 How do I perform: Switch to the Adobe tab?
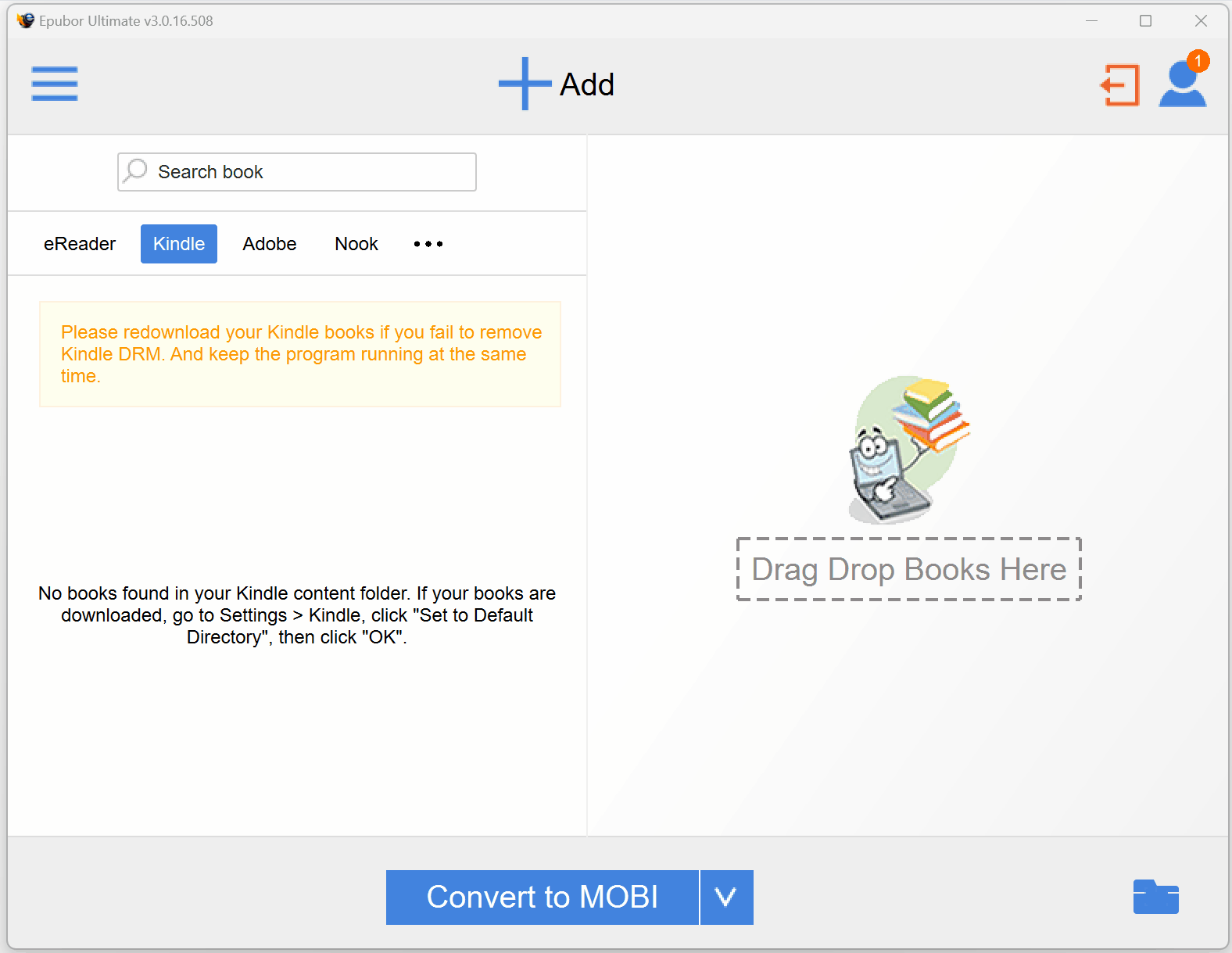pyautogui.click(x=270, y=244)
